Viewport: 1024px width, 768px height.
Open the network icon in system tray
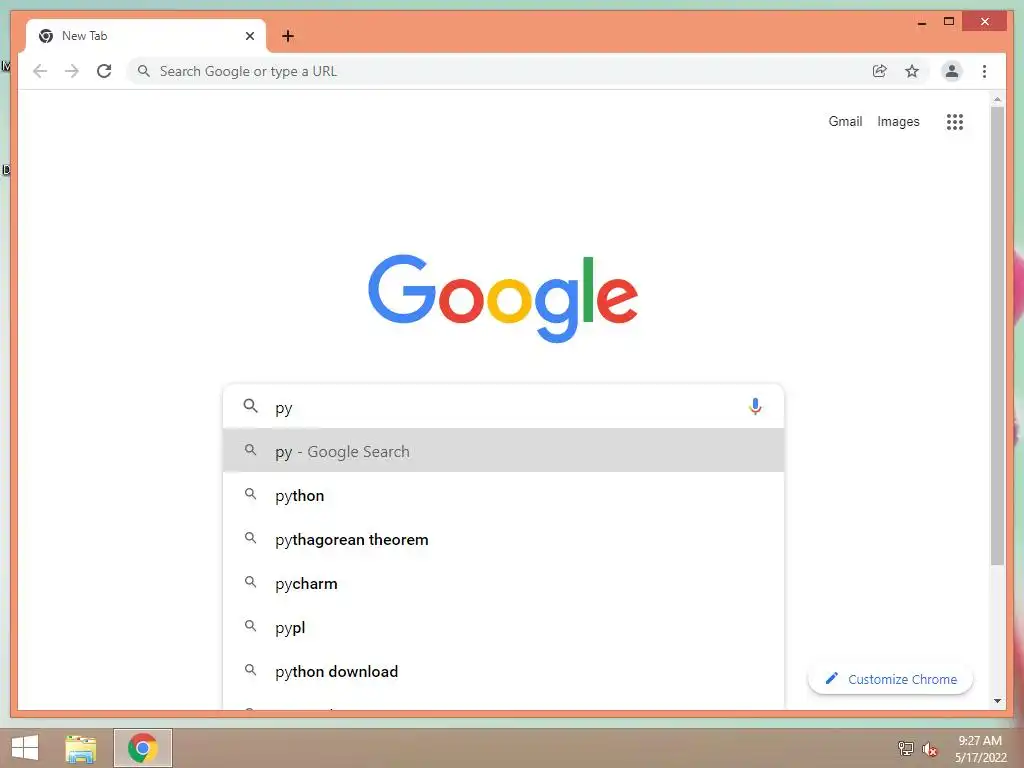point(905,748)
